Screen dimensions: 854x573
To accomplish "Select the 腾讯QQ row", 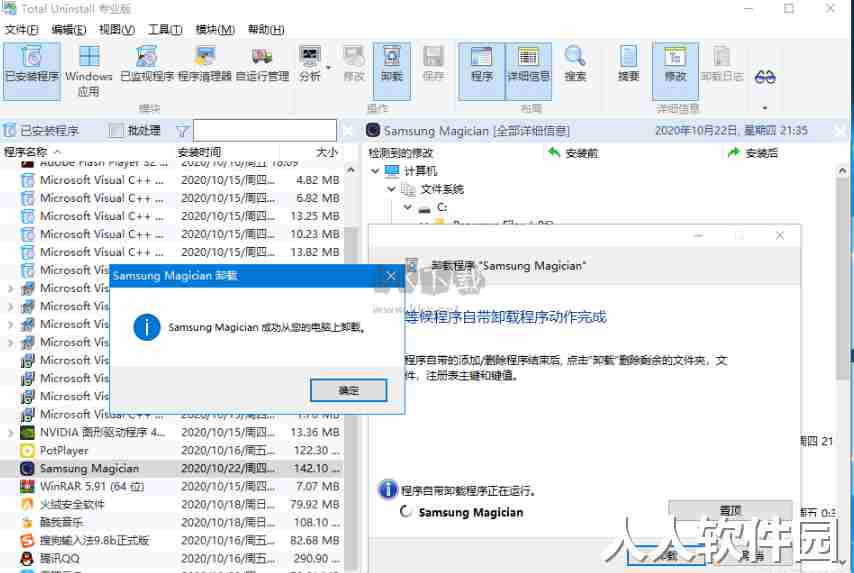I will (172, 558).
